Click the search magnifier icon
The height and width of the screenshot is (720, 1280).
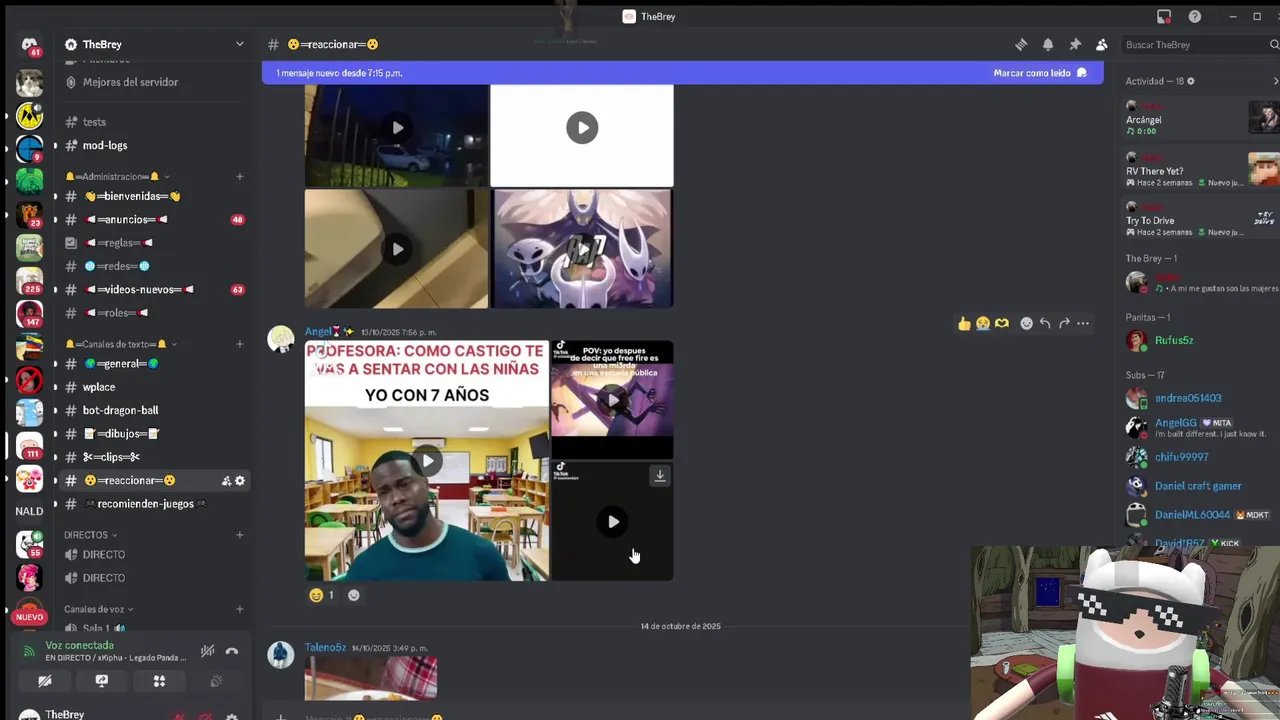pyautogui.click(x=1274, y=44)
